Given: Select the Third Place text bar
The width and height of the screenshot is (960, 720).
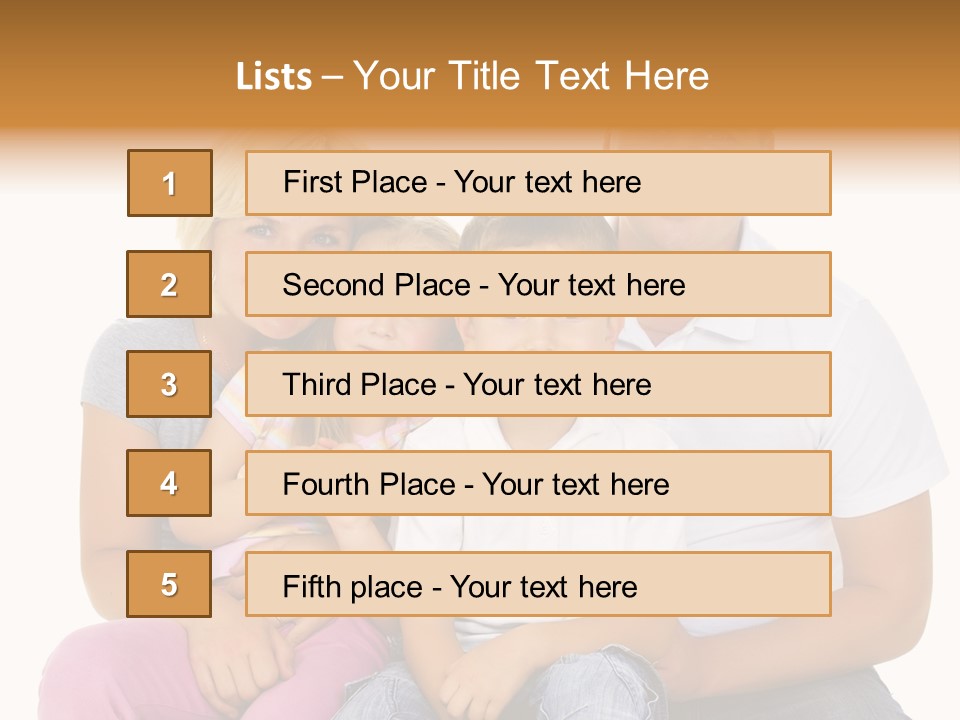Looking at the screenshot, I should 538,384.
